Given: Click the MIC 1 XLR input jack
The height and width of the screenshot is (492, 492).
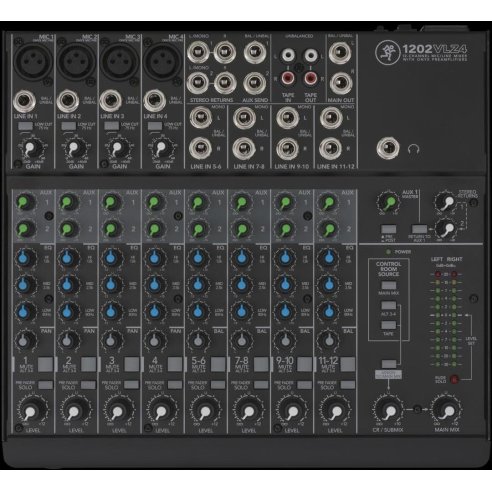Looking at the screenshot, I should 33,62.
